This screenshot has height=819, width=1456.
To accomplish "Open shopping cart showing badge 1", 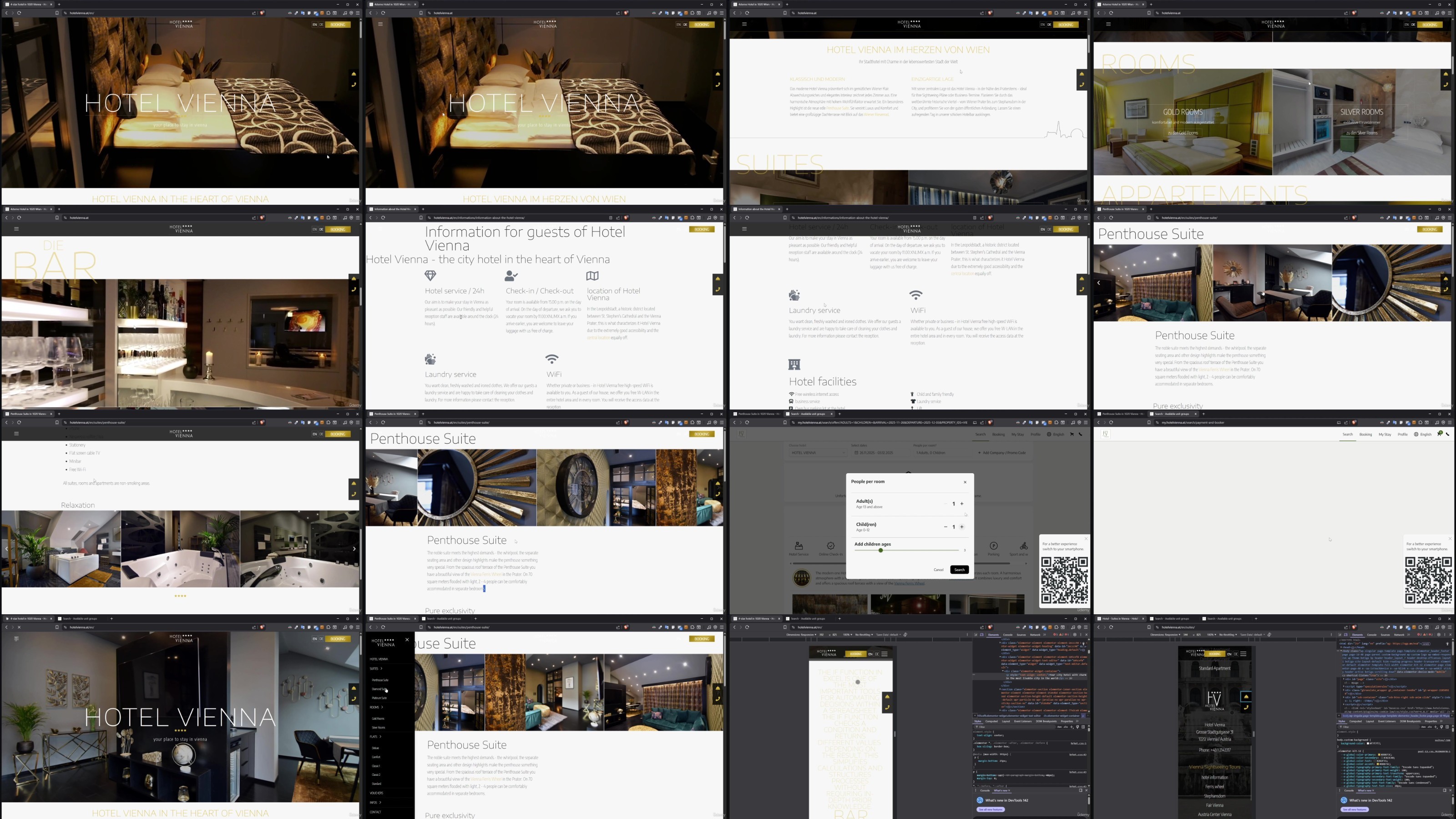I will click(1440, 434).
